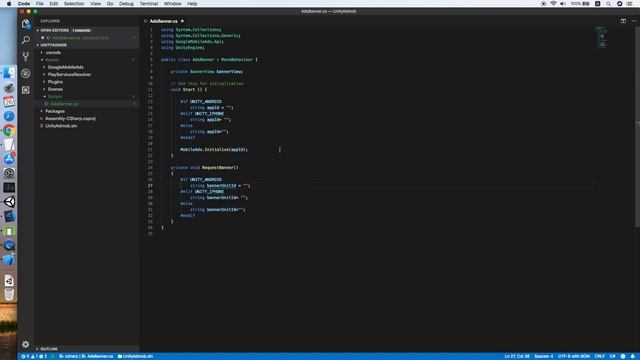Open the Apple menu

coord(9,4)
